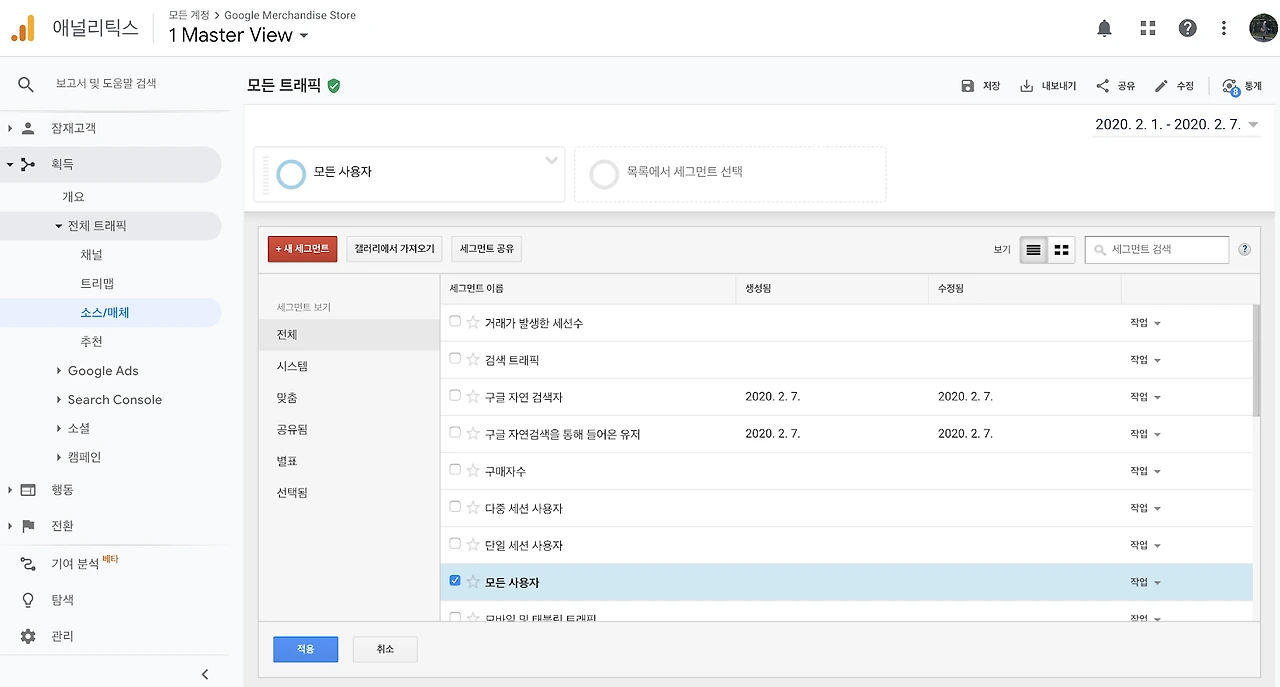Click the + 새 세그먼트 button
Viewport: 1280px width, 687px height.
coord(303,249)
